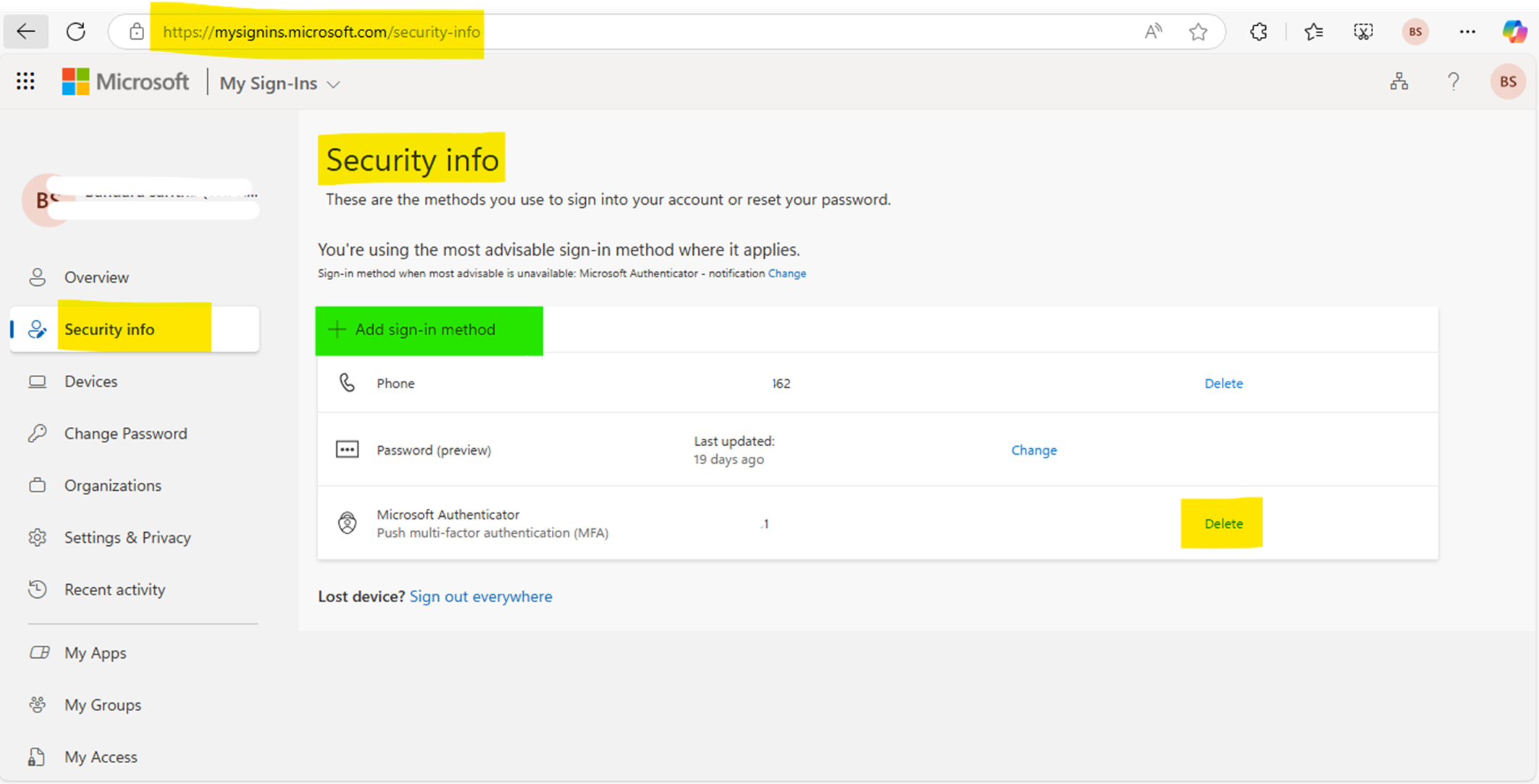1539x784 pixels.
Task: Refresh the Security info page
Action: tap(75, 31)
